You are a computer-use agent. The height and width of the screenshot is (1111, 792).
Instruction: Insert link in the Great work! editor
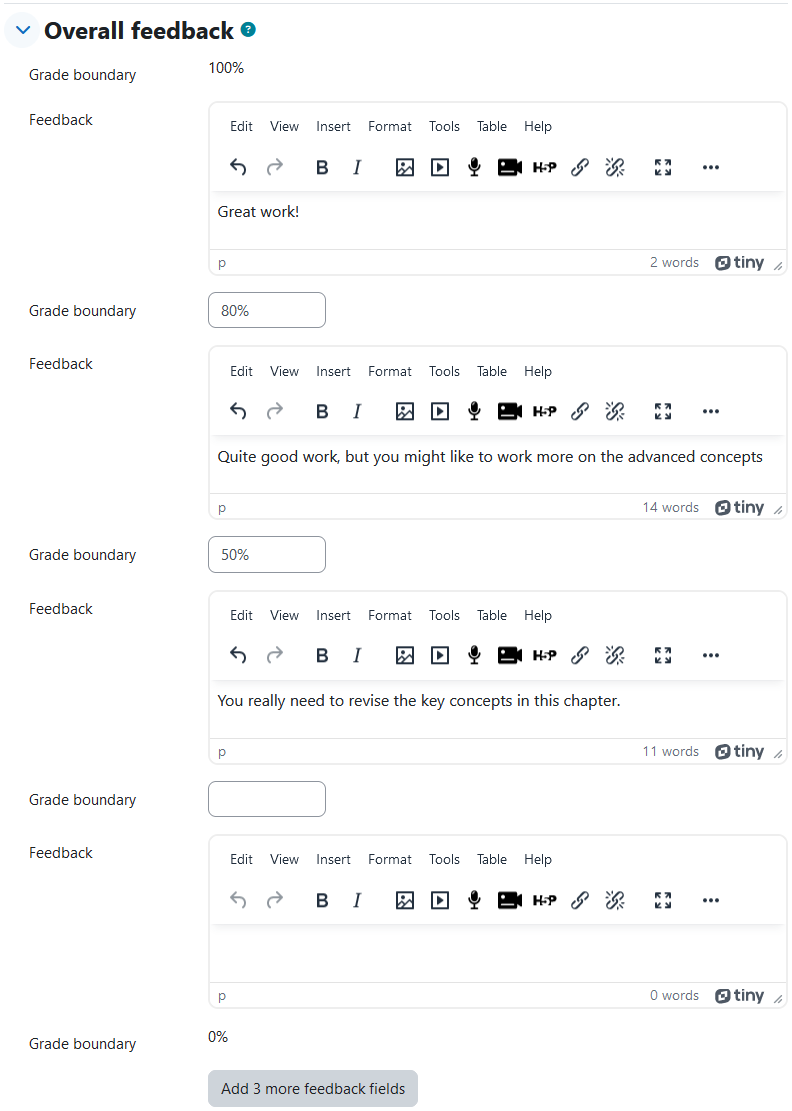[579, 167]
